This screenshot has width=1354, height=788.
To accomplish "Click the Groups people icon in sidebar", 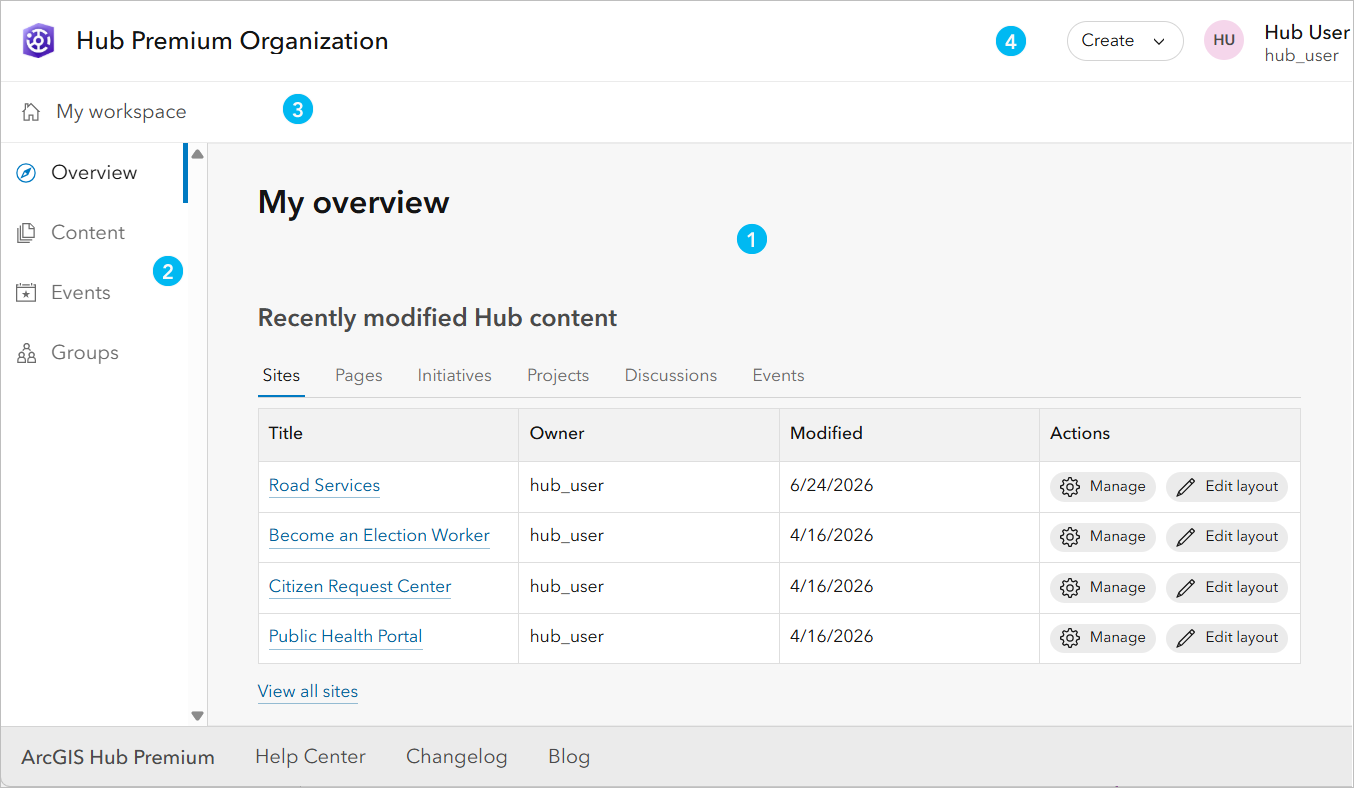I will tap(27, 353).
